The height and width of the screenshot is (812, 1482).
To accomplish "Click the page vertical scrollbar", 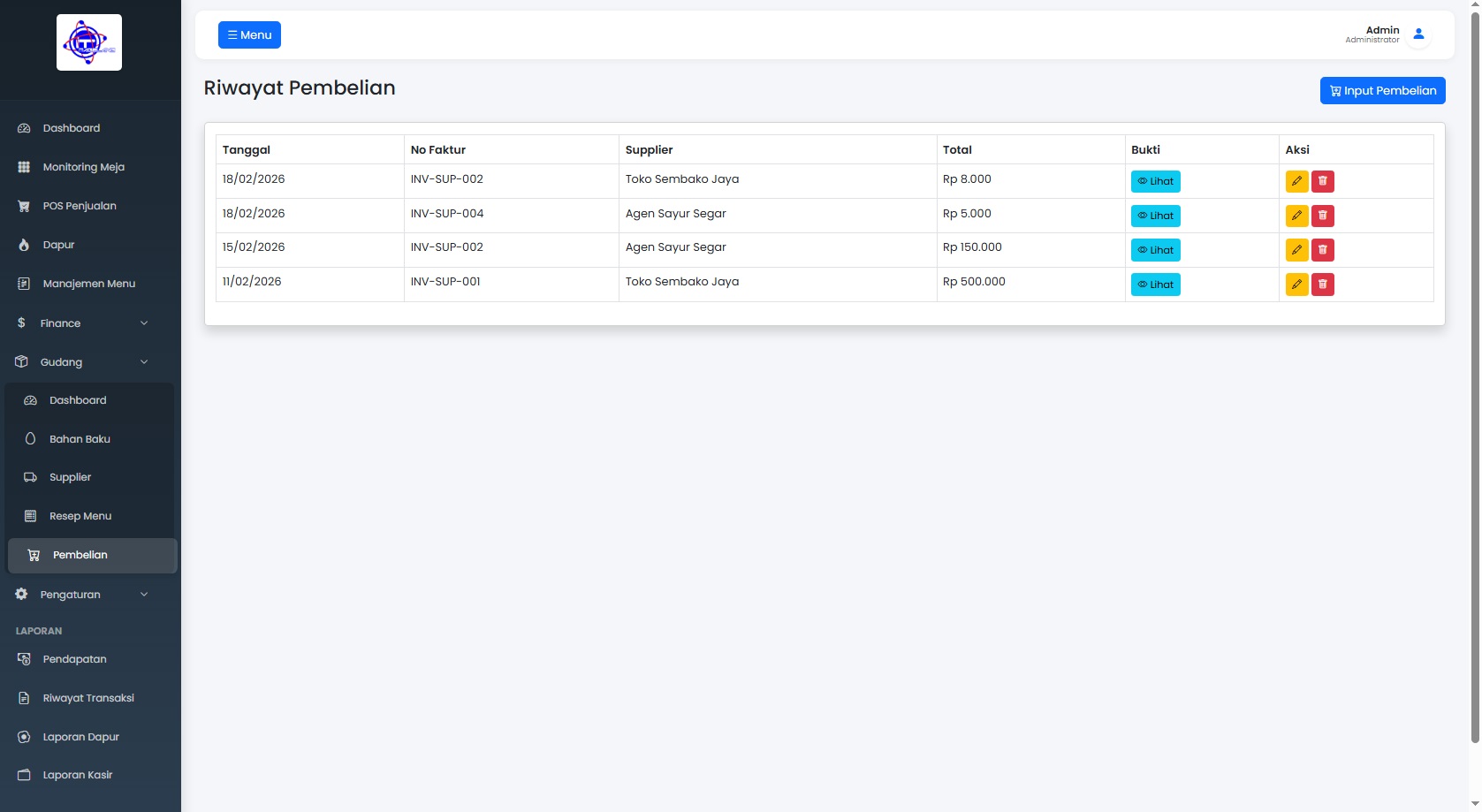I will [x=1475, y=378].
